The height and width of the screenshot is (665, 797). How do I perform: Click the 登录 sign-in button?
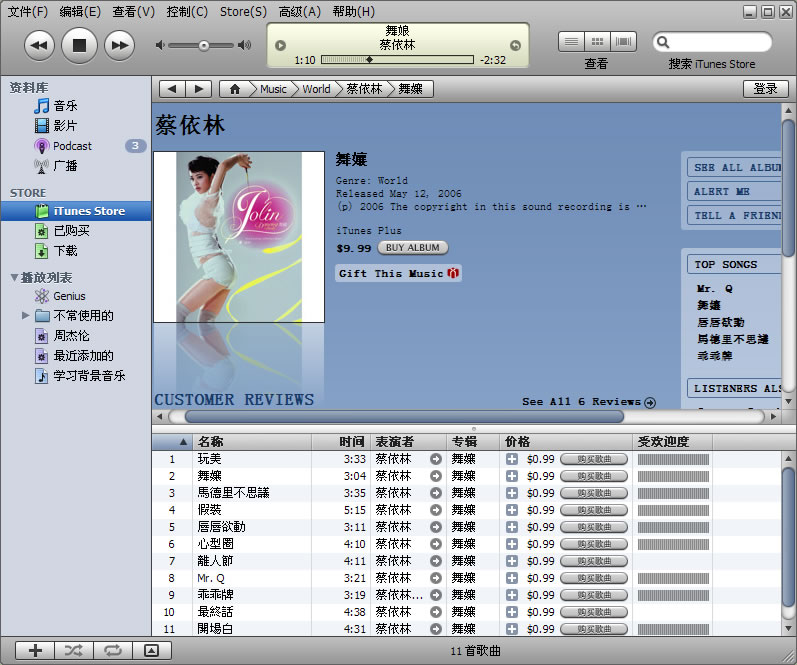tap(765, 89)
